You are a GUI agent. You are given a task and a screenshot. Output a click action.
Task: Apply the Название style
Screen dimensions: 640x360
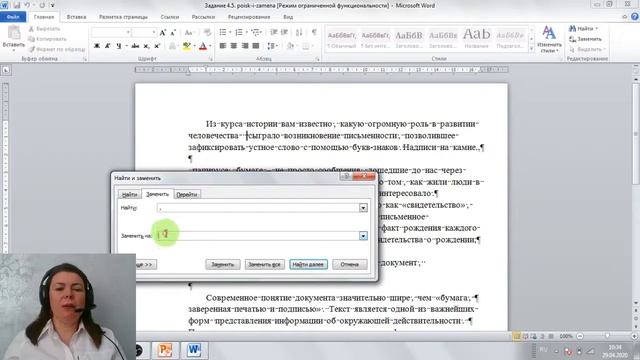coord(476,38)
